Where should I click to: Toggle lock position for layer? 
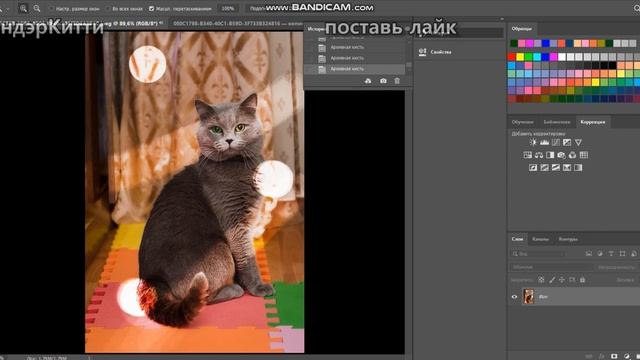click(x=562, y=280)
